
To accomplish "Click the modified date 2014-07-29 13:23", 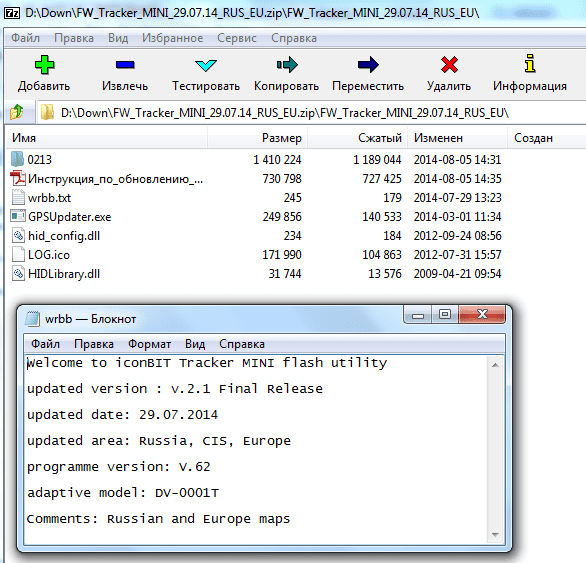I will (457, 198).
